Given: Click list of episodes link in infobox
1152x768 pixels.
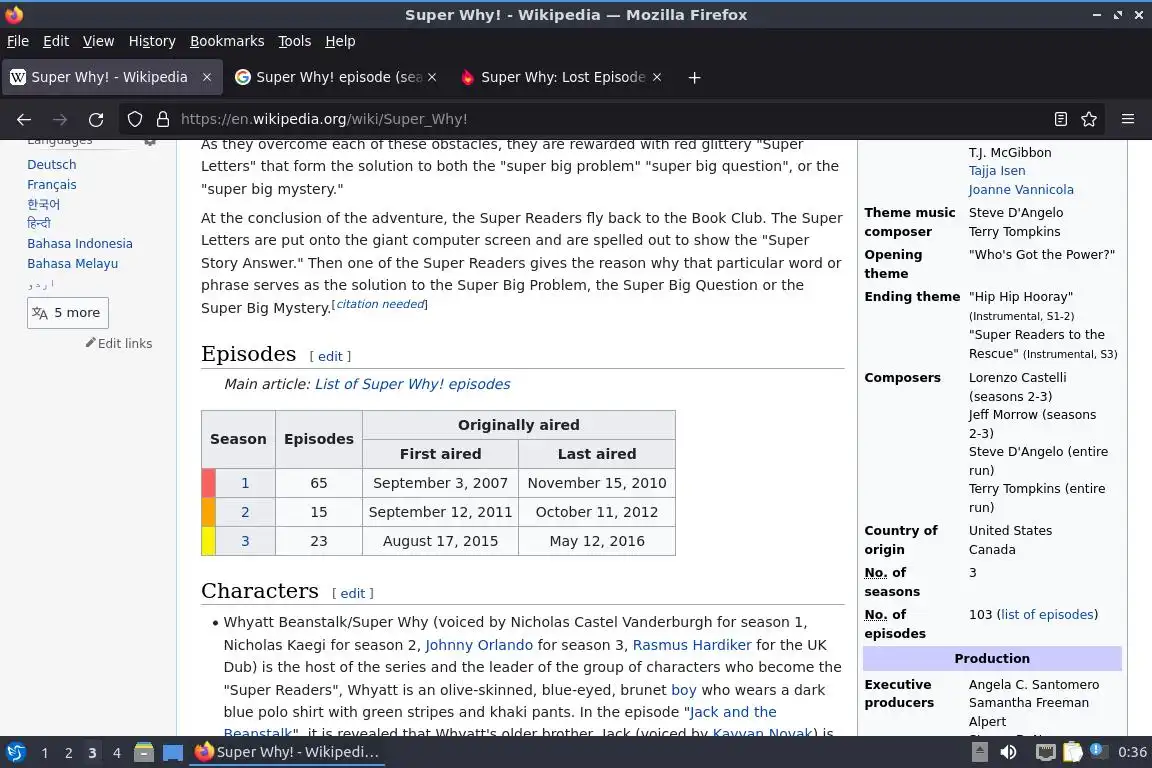Looking at the screenshot, I should click(1047, 614).
